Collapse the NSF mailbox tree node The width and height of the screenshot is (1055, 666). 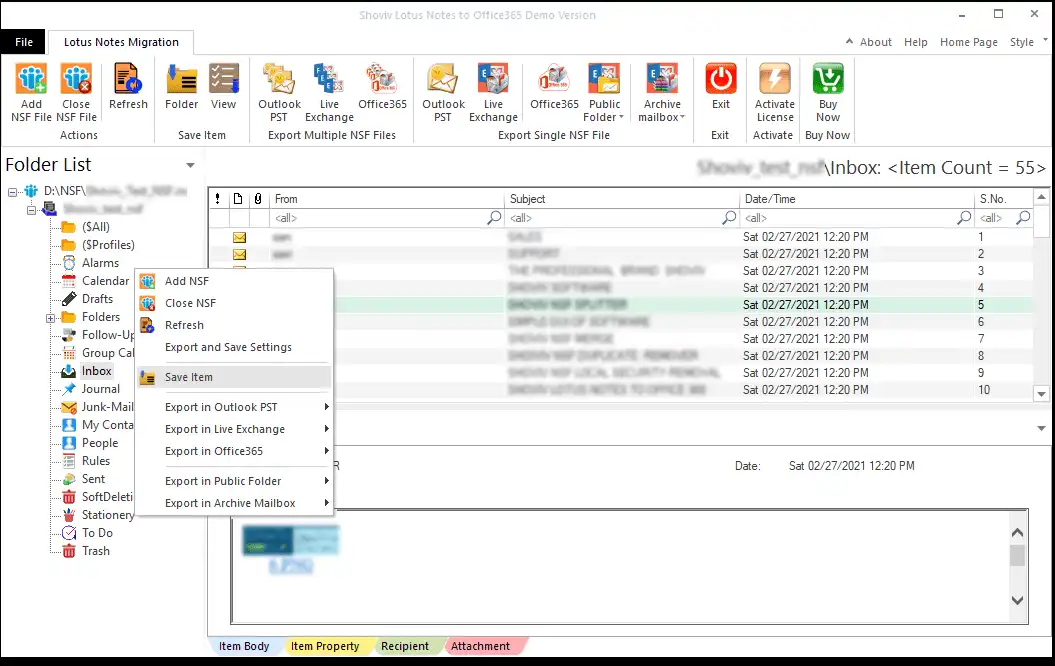click(x=31, y=210)
